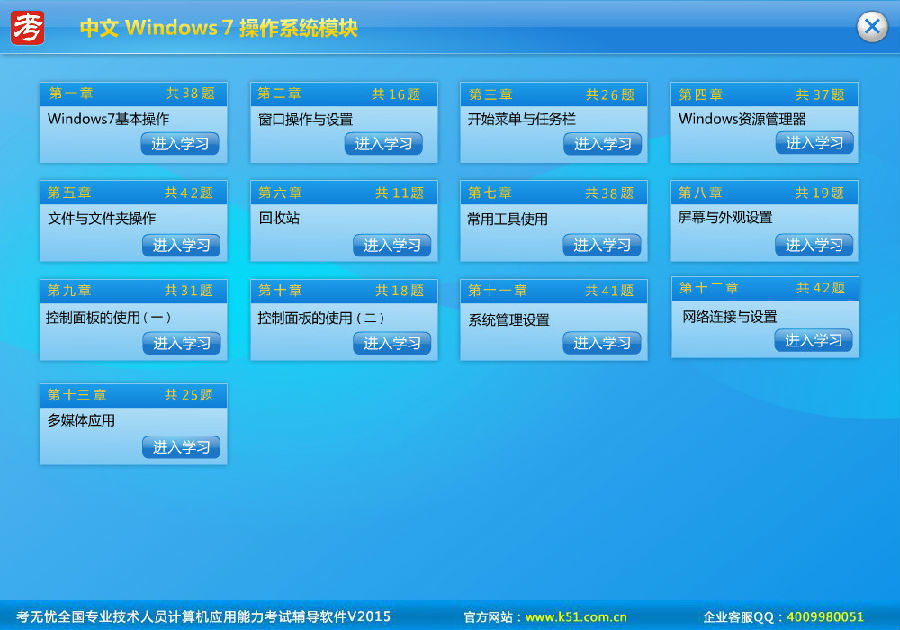Screen dimensions: 900x630
Task: Click the 共19题 count in chapter eight
Action: pyautogui.click(x=820, y=193)
